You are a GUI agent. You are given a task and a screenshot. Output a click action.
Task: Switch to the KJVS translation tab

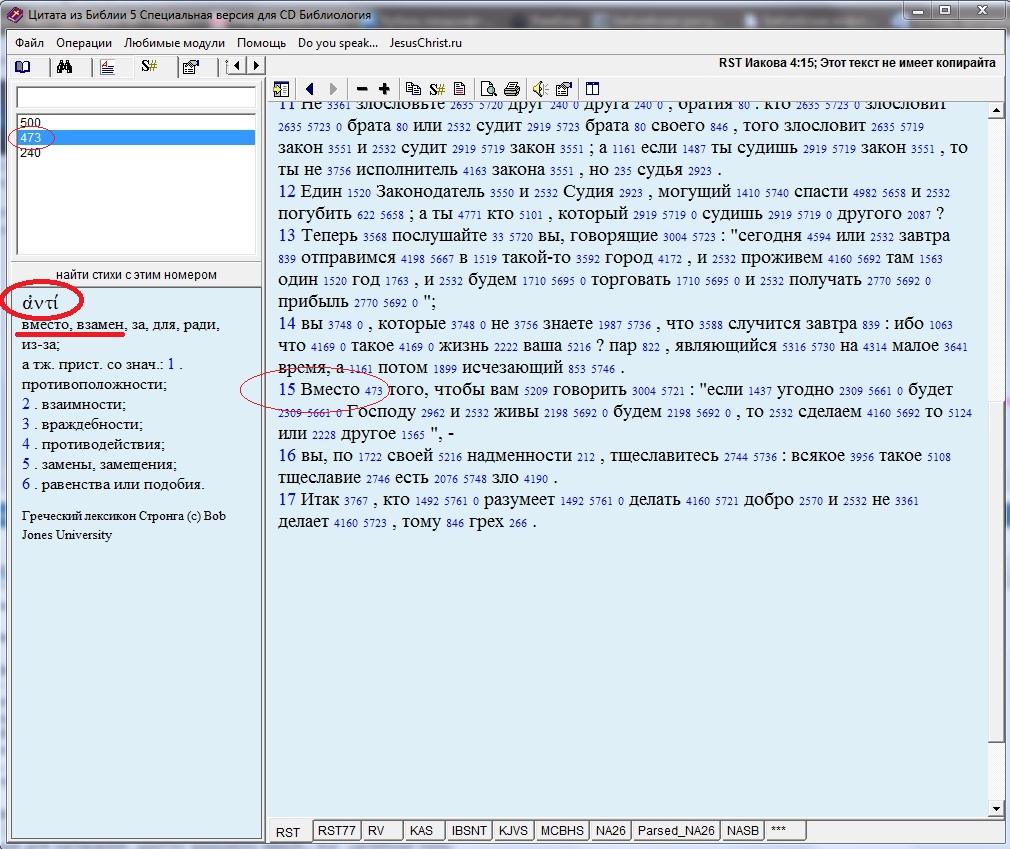(x=513, y=831)
